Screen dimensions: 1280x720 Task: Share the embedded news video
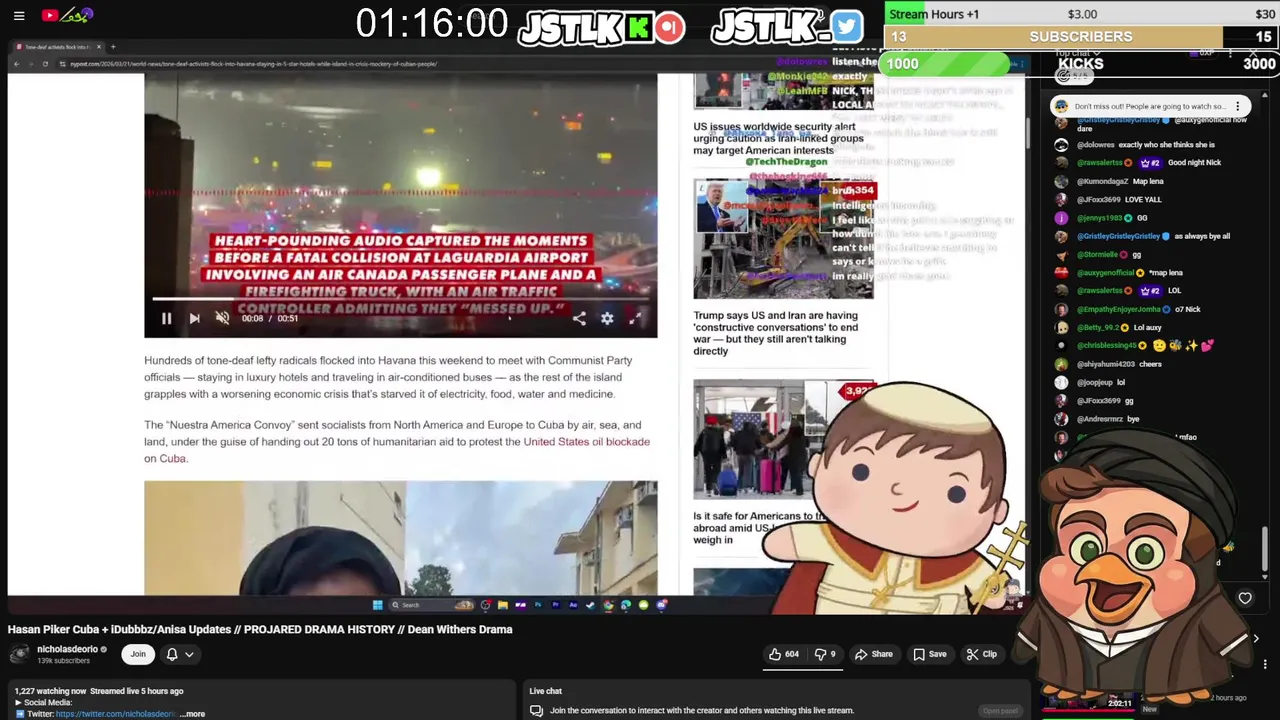(579, 318)
